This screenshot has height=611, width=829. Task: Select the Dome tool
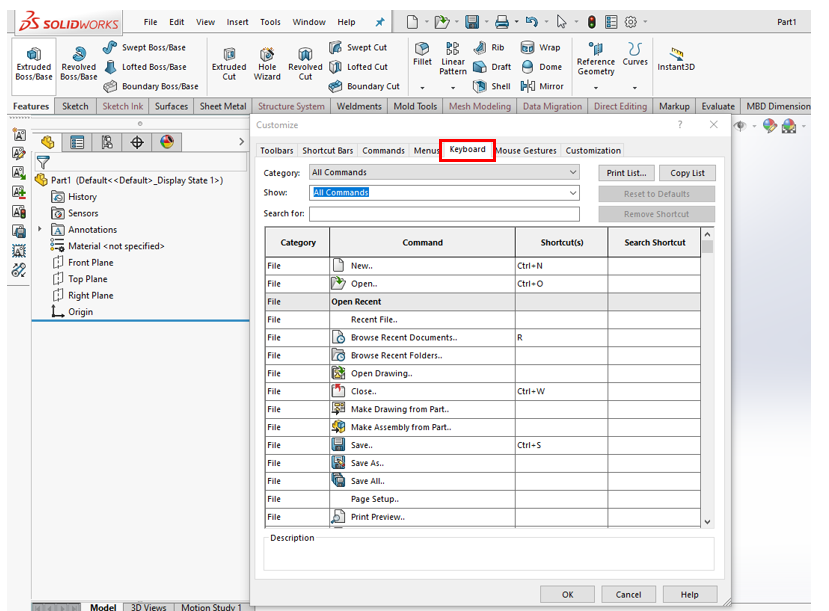[529, 66]
